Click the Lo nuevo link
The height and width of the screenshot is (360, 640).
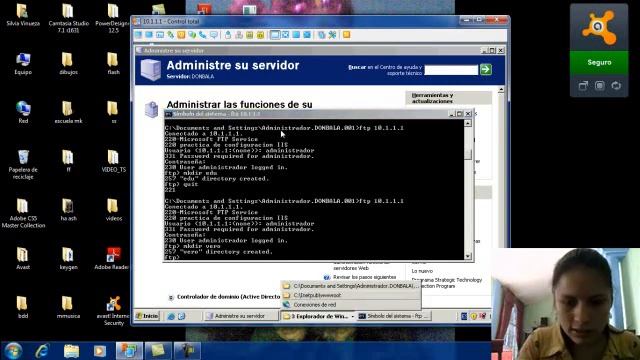coord(422,271)
